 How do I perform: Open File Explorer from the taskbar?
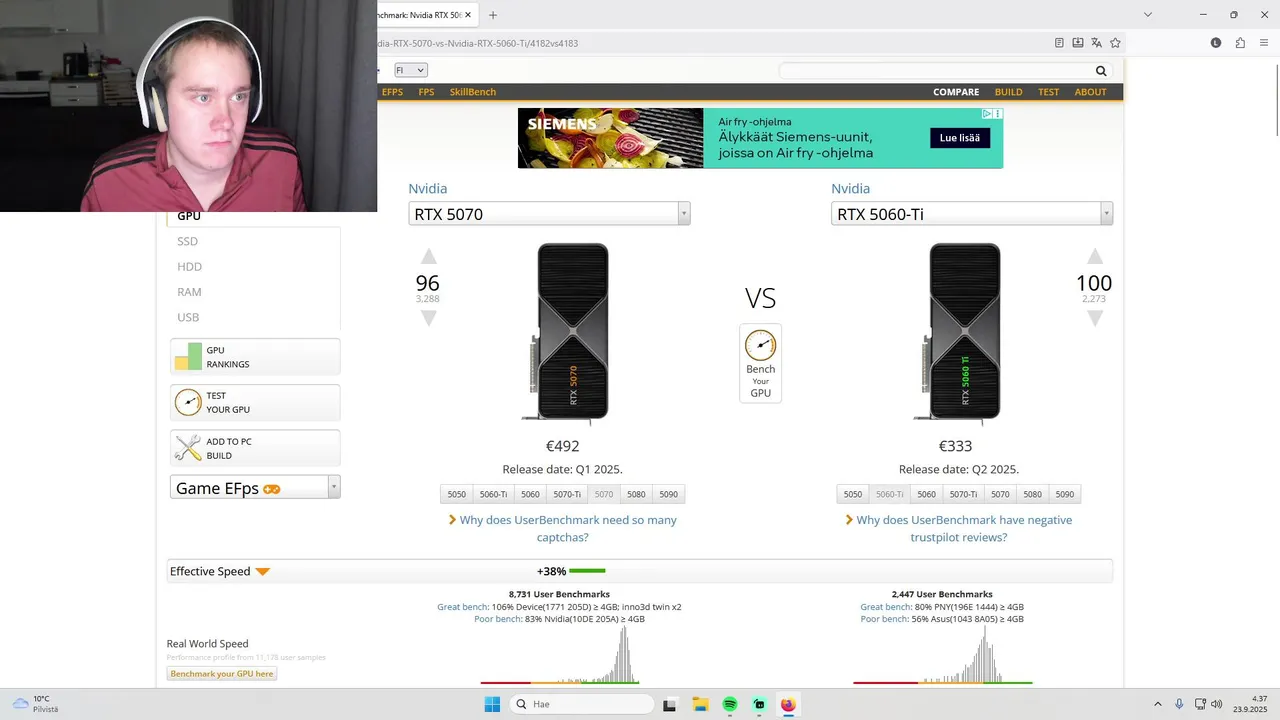pos(700,704)
